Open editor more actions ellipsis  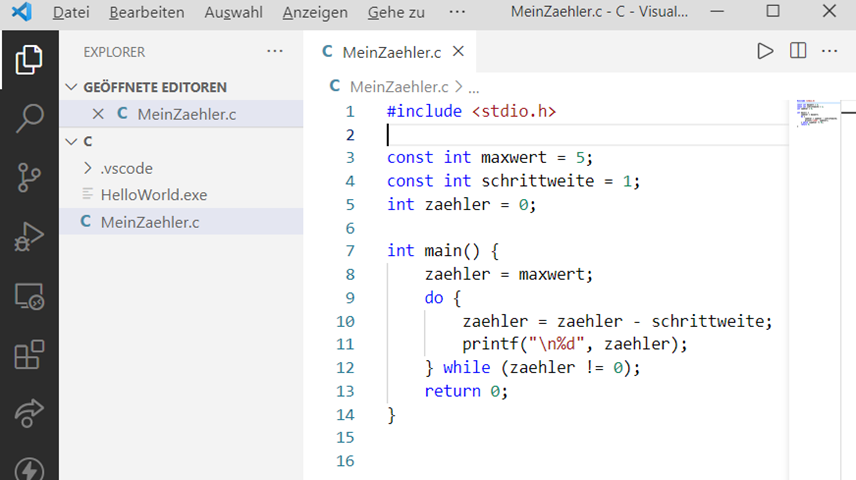click(x=829, y=51)
